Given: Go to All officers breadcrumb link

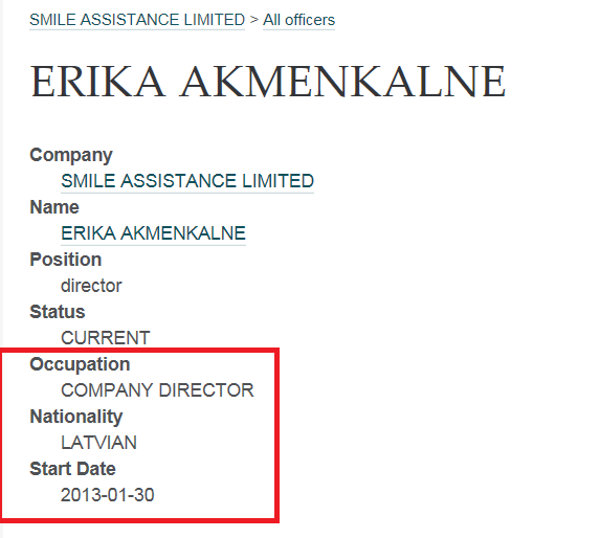Looking at the screenshot, I should click(x=299, y=20).
